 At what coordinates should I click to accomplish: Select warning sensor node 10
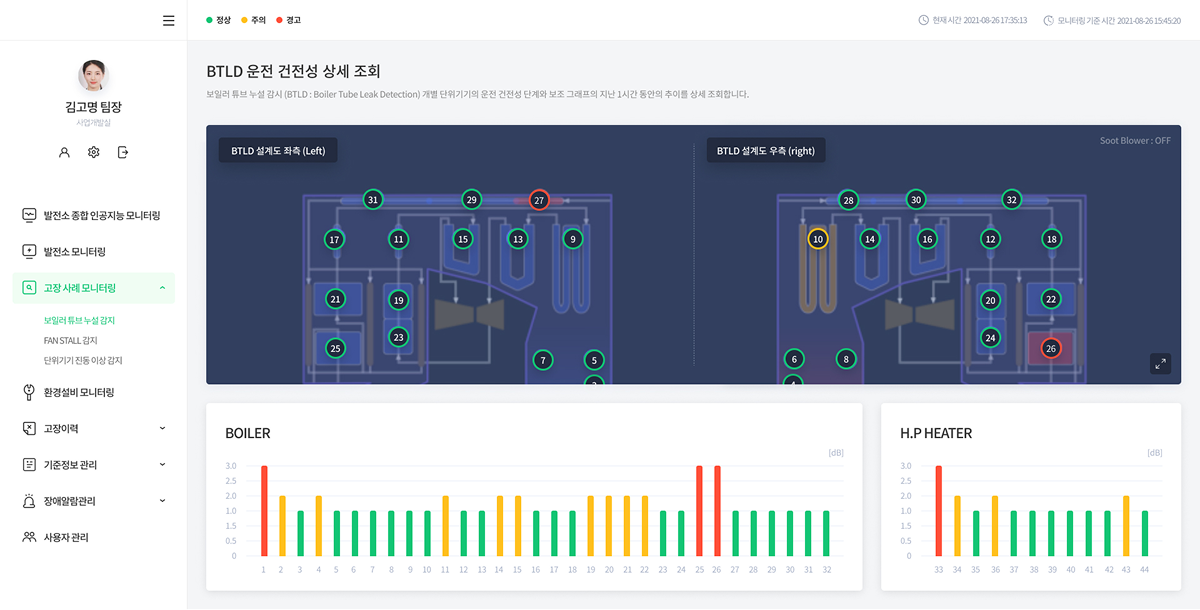point(818,239)
